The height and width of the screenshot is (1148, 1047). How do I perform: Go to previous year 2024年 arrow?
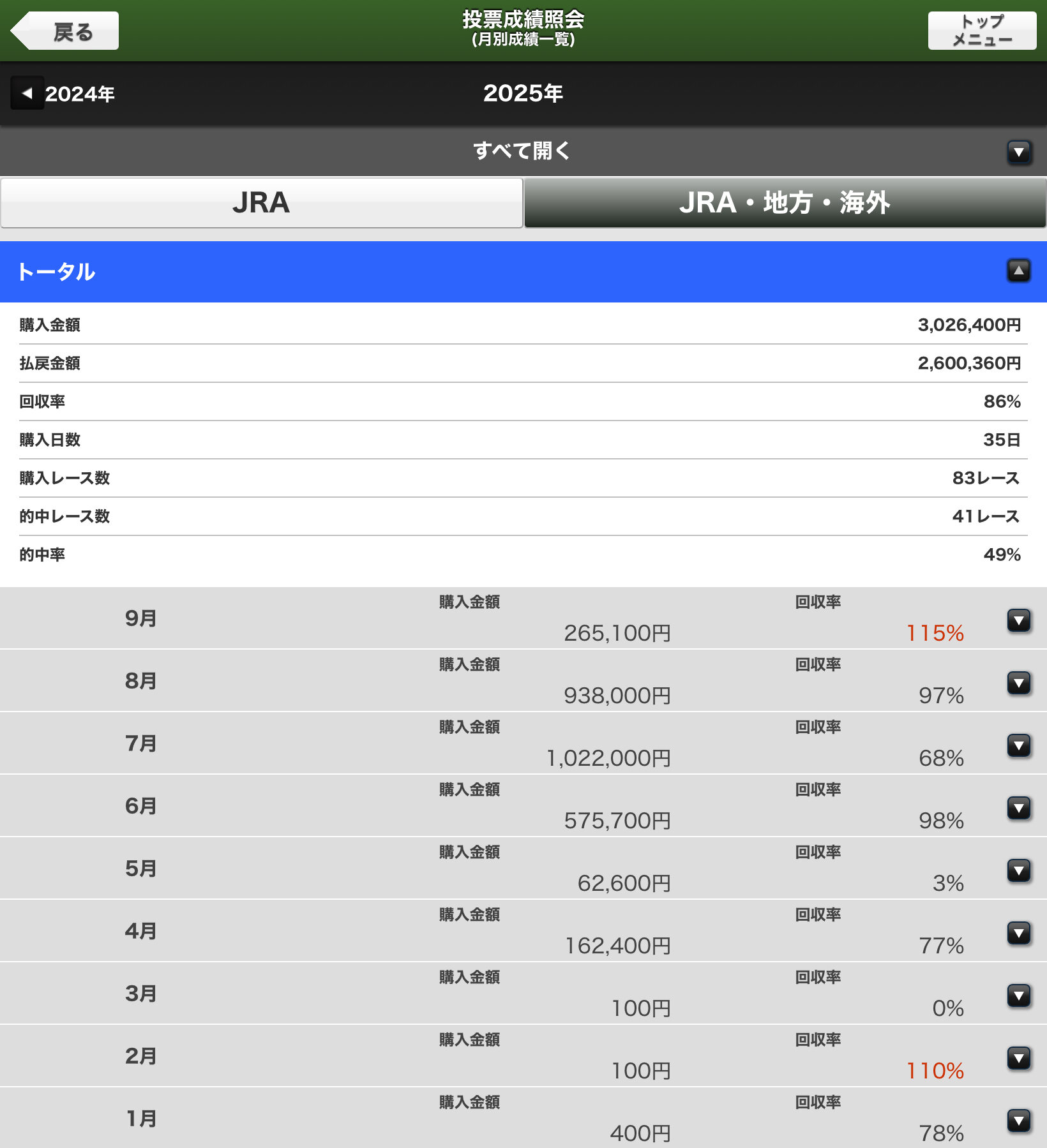point(27,93)
